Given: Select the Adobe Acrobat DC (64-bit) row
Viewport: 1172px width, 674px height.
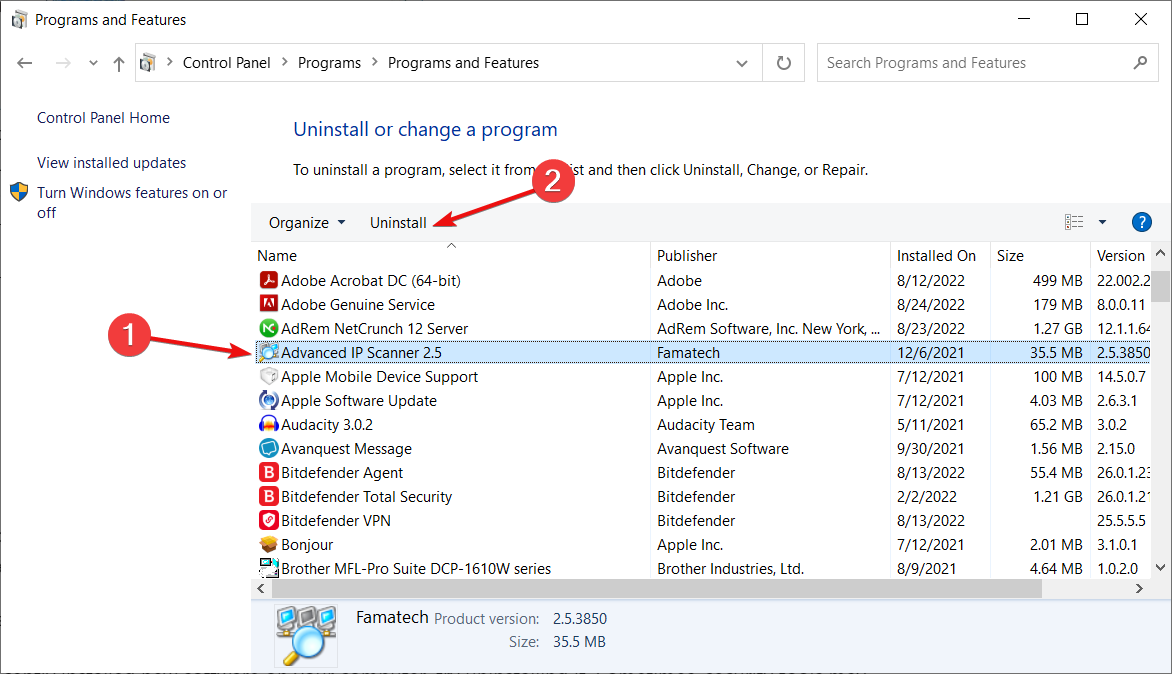Looking at the screenshot, I should point(703,280).
